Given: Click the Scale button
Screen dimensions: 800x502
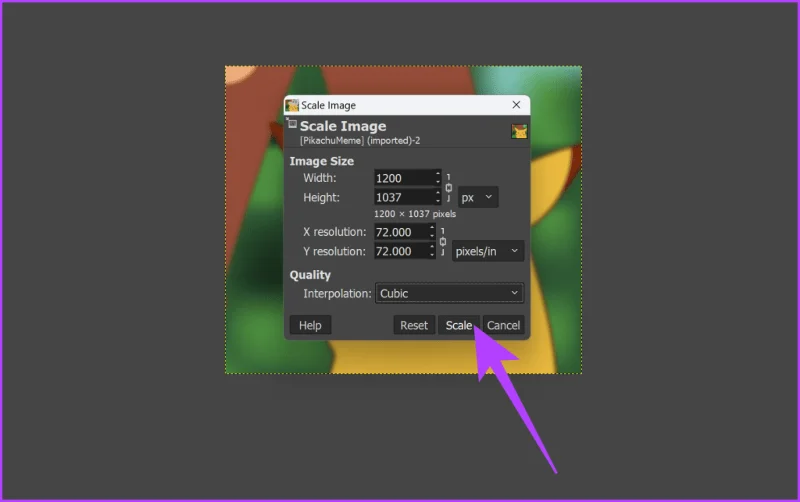Looking at the screenshot, I should click(458, 325).
